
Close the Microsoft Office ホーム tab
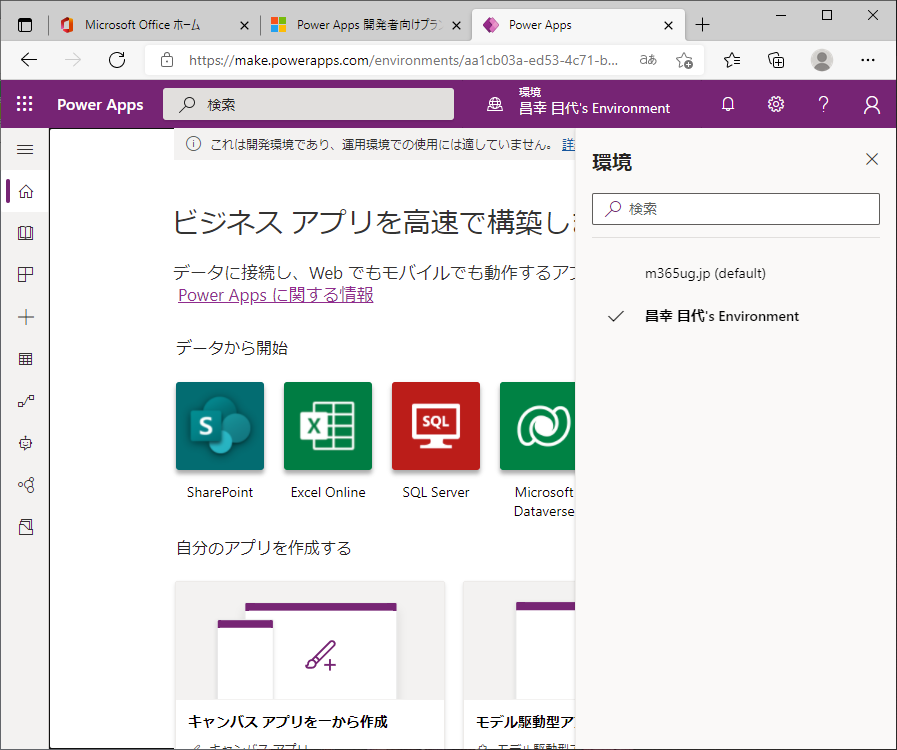click(x=244, y=25)
